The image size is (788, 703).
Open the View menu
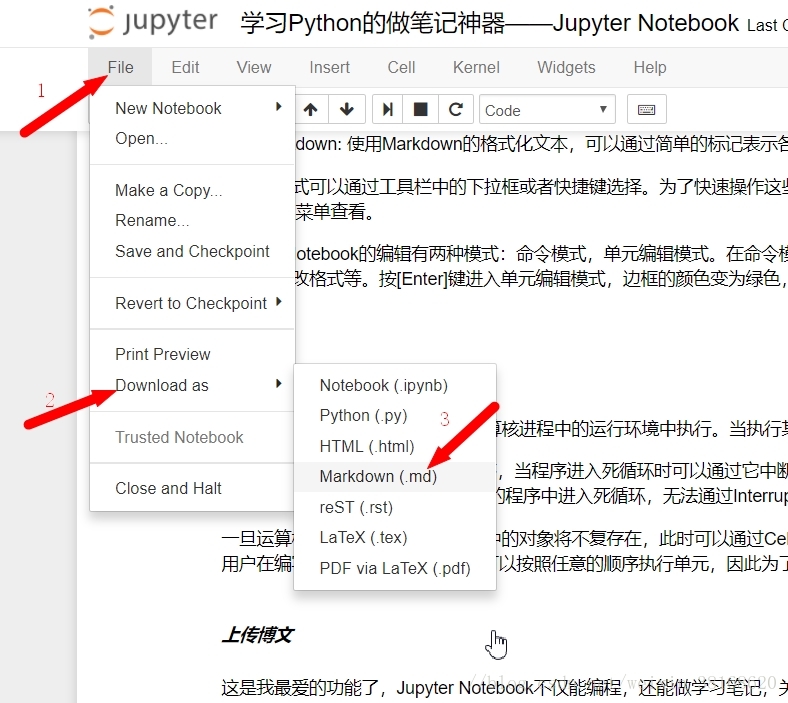coord(254,67)
